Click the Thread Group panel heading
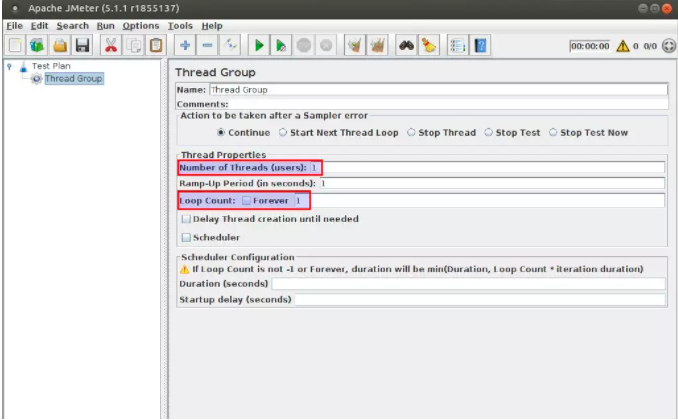 [215, 72]
